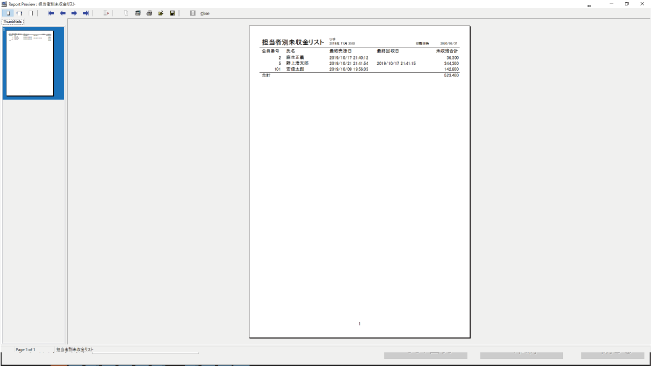651x366 pixels.
Task: Click the load report icon
Action: [161, 13]
